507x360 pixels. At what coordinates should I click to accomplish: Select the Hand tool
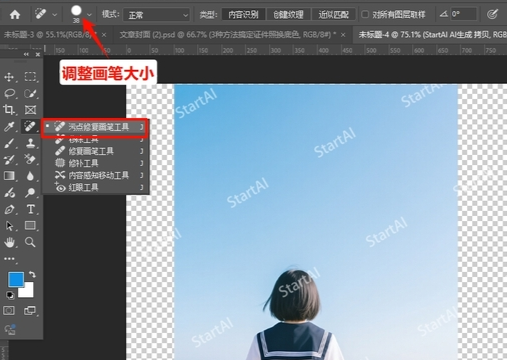point(9,242)
